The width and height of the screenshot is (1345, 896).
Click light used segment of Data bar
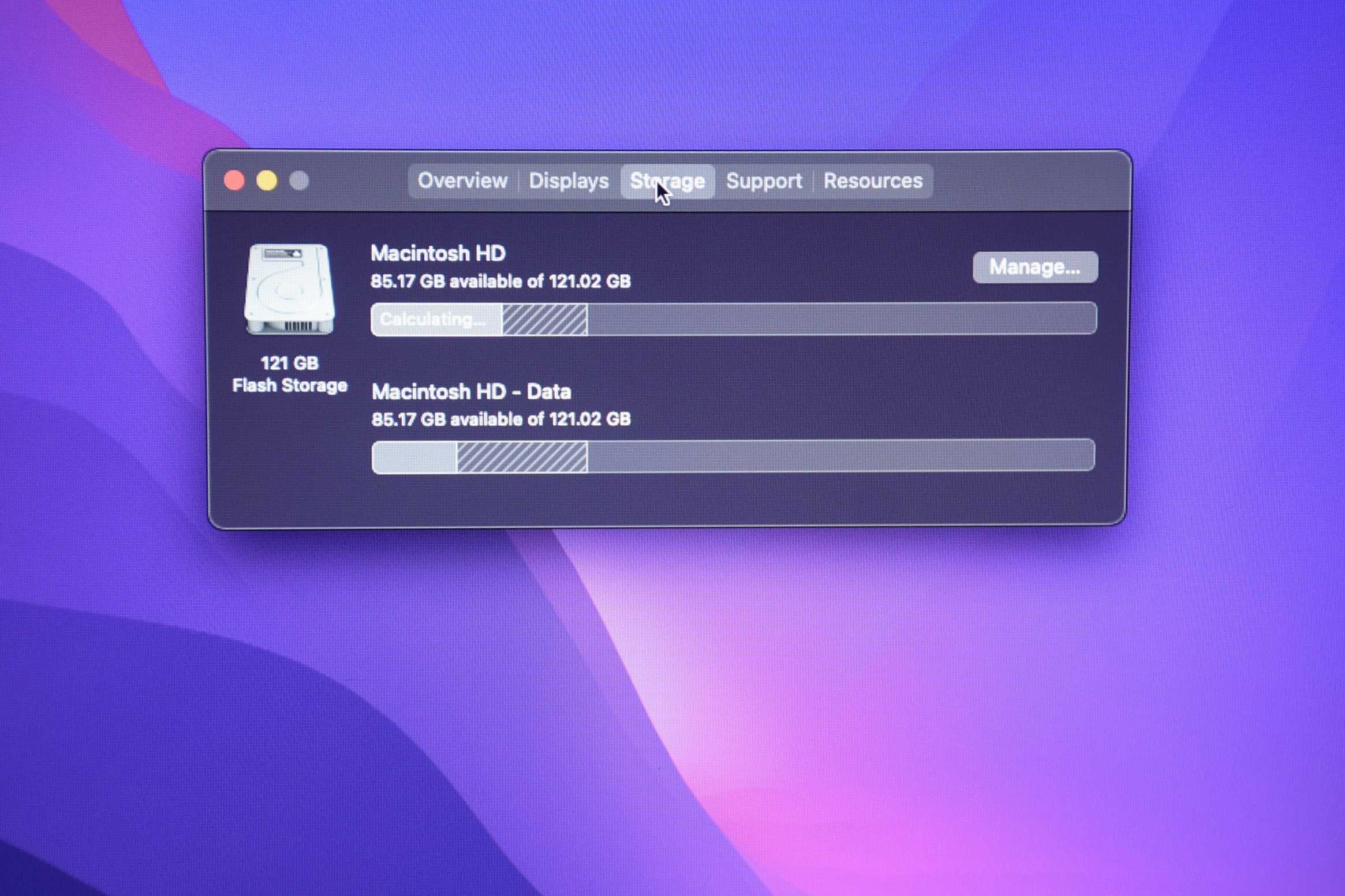pyautogui.click(x=414, y=456)
